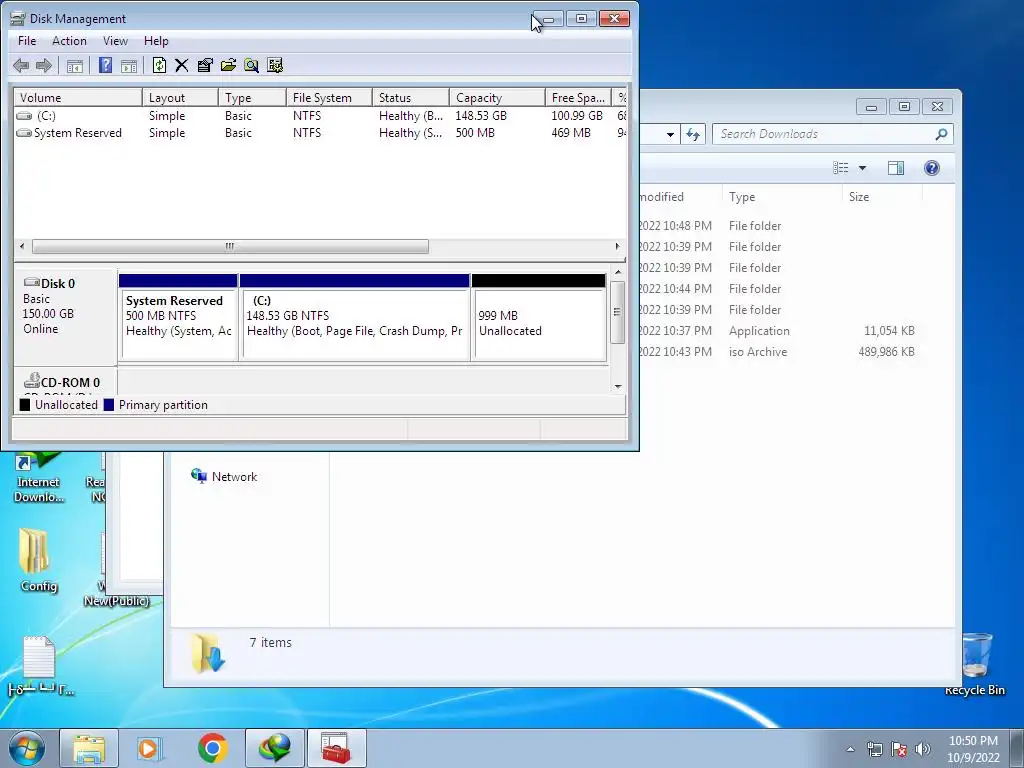Click the Back arrow in Disk Management toolbar
Image resolution: width=1024 pixels, height=768 pixels.
tap(21, 65)
